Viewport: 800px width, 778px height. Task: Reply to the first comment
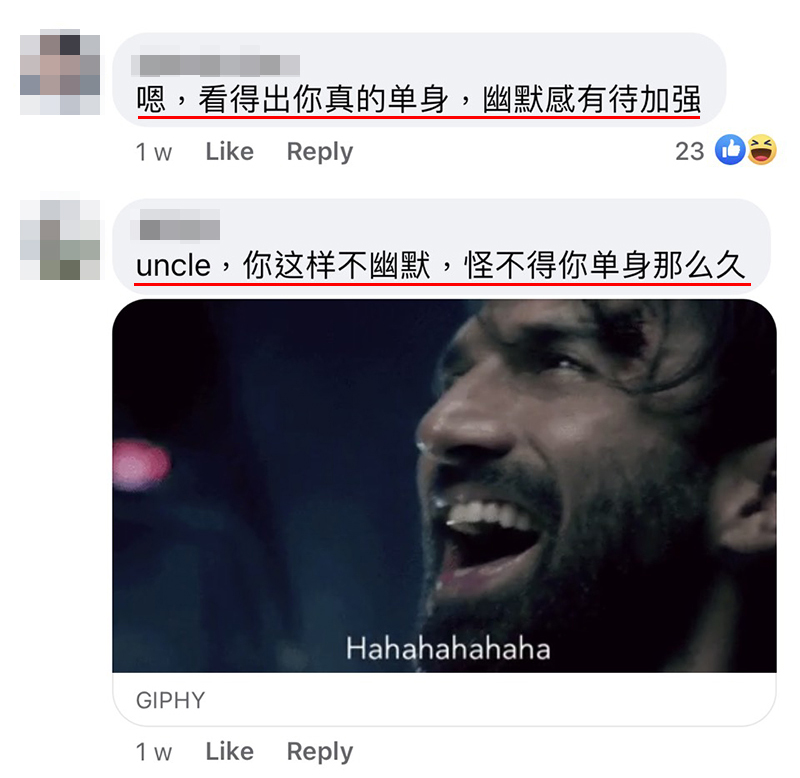pos(320,152)
